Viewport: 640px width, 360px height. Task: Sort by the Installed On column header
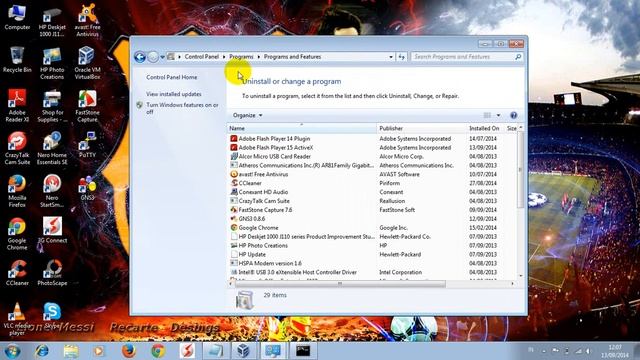[484, 128]
